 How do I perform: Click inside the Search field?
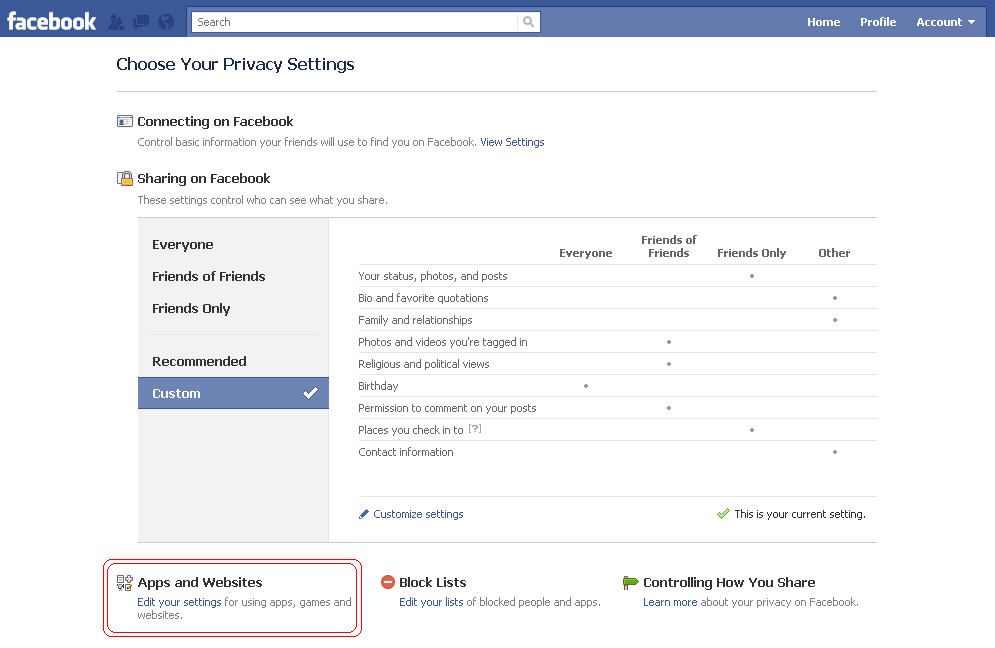click(355, 22)
